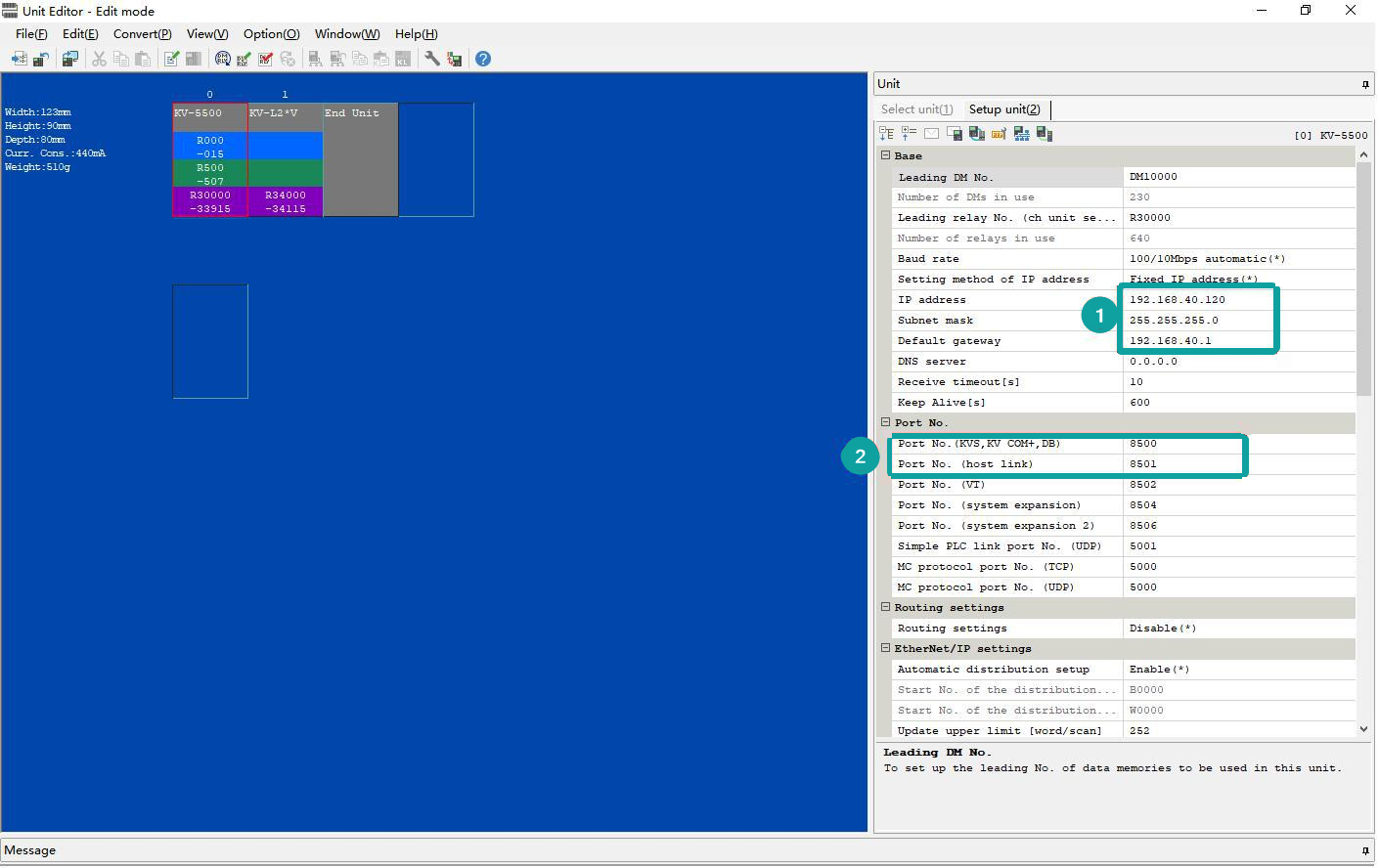The height and width of the screenshot is (868, 1379).
Task: Click the Copy toolbar icon
Action: (121, 59)
